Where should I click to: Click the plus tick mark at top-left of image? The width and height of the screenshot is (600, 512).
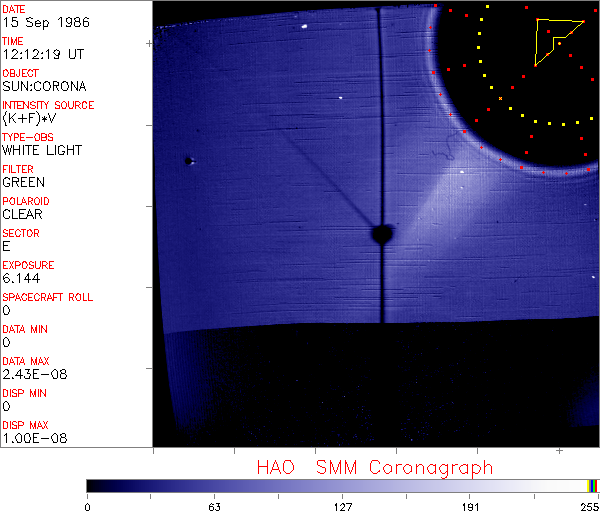point(149,44)
